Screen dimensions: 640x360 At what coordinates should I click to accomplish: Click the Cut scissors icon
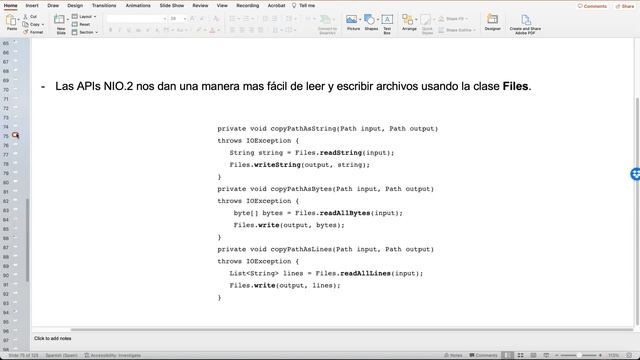tap(25, 16)
